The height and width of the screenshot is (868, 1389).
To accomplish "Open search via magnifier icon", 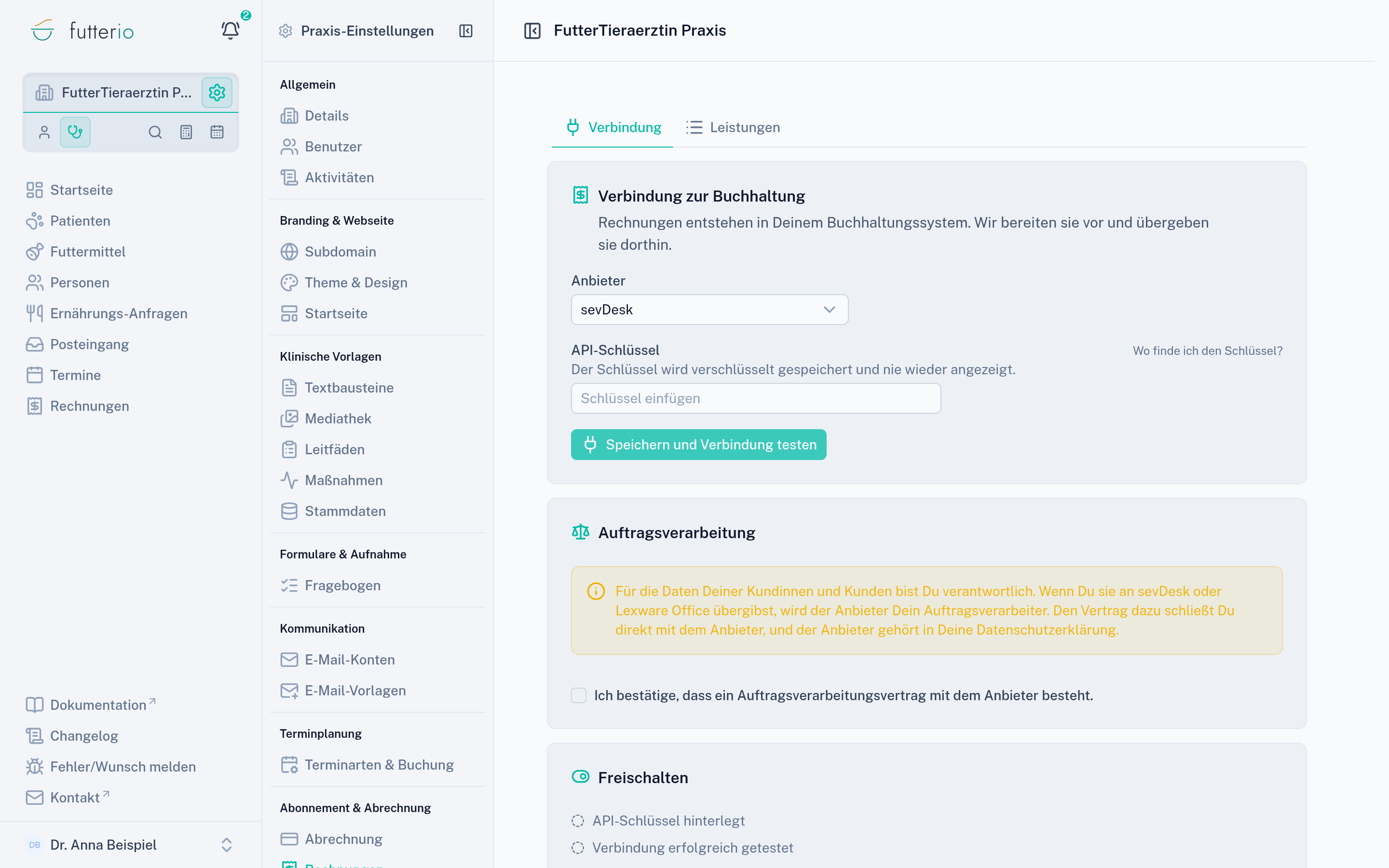I will click(155, 132).
